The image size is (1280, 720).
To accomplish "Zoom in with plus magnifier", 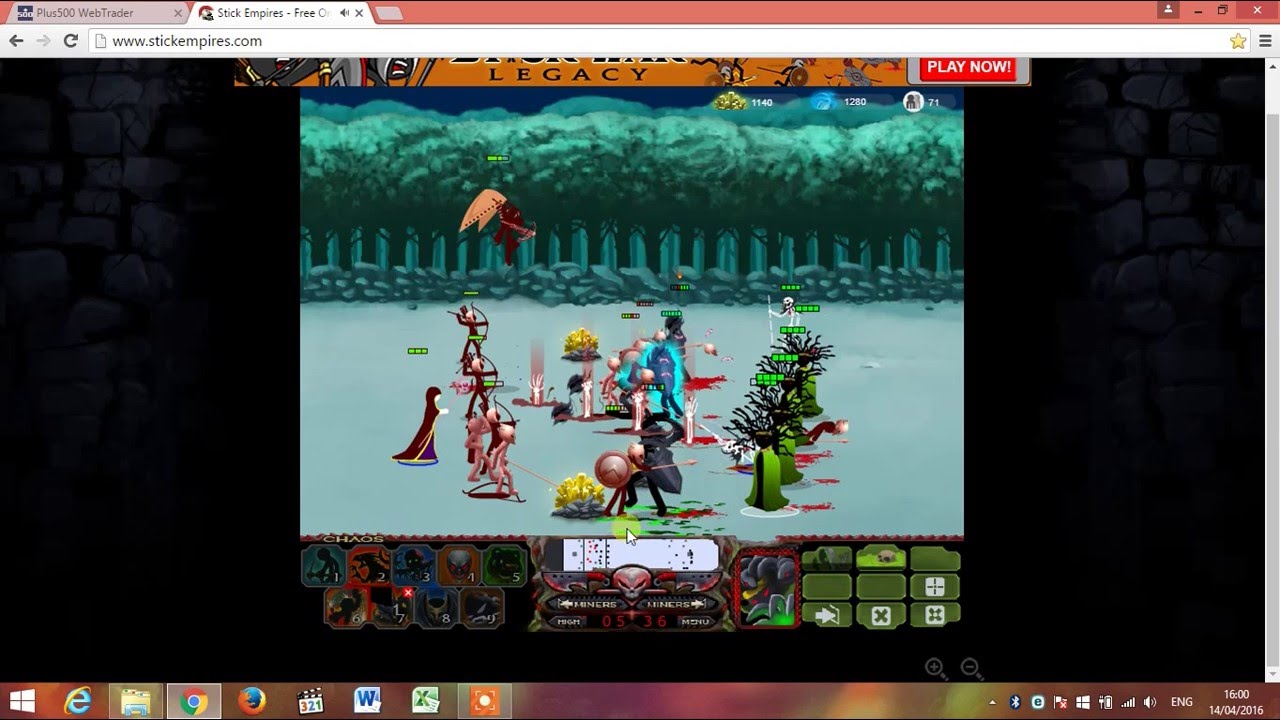I will (x=936, y=668).
